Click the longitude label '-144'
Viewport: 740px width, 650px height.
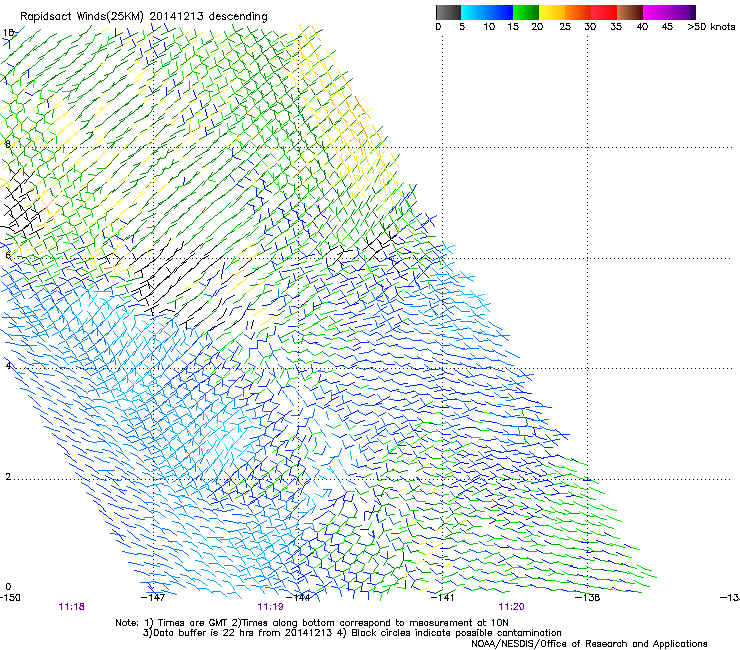(x=299, y=598)
